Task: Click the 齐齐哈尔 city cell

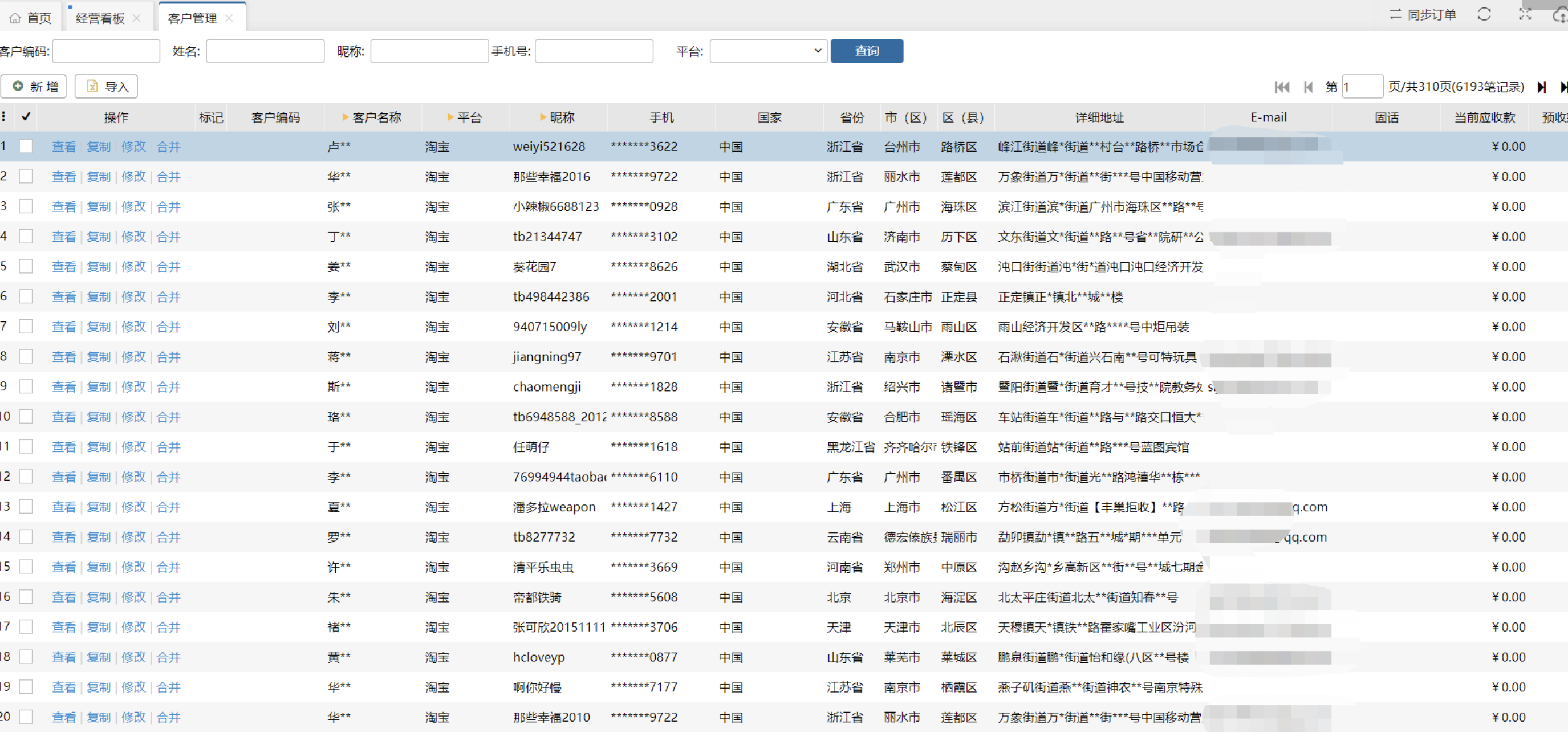Action: [x=909, y=447]
